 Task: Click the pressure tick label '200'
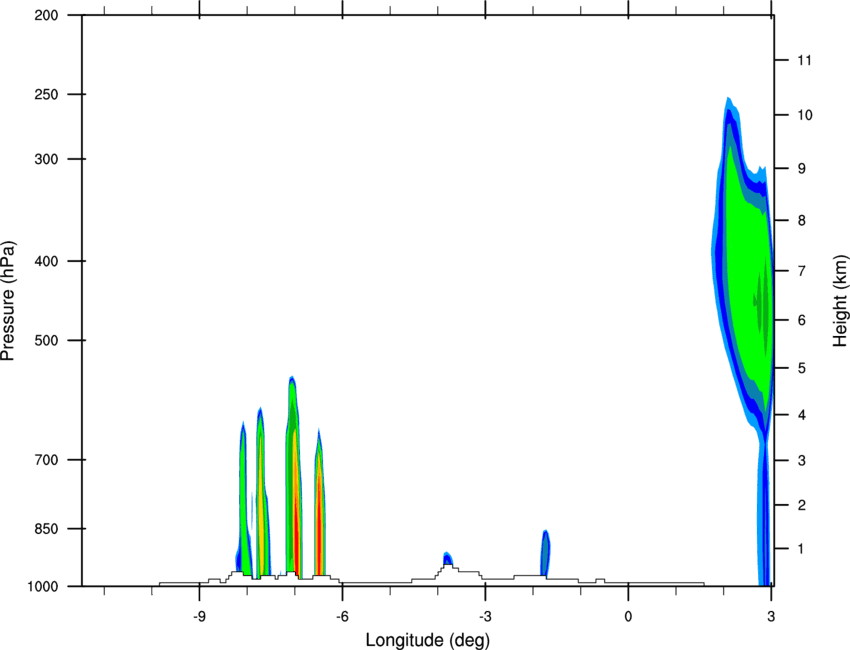coord(46,15)
